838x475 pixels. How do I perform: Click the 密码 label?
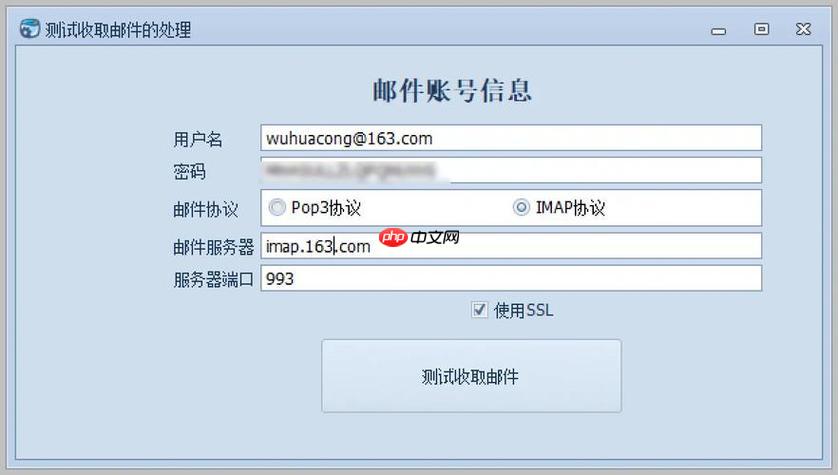pyautogui.click(x=189, y=172)
